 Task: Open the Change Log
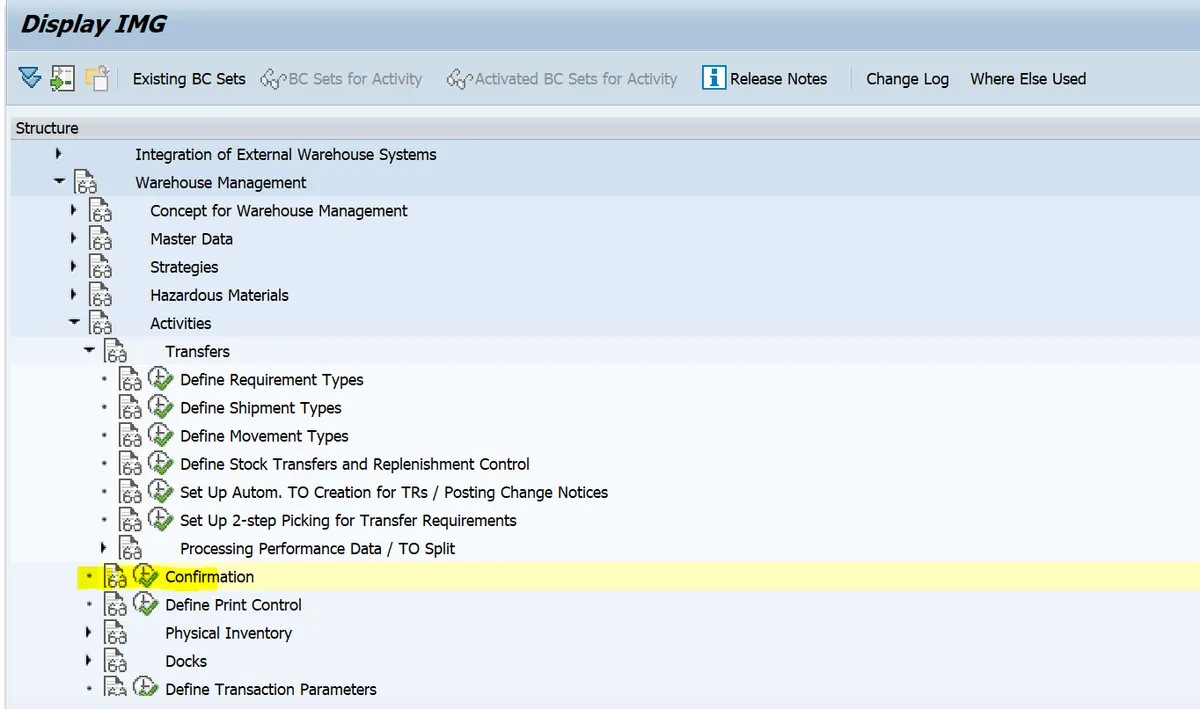pos(907,79)
